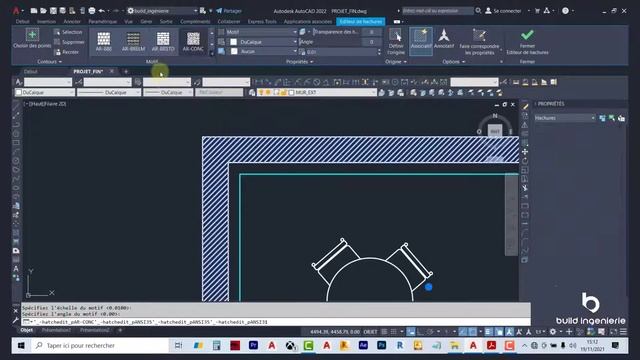Click the command line input area
This screenshot has width=640, height=360.
tap(276, 322)
